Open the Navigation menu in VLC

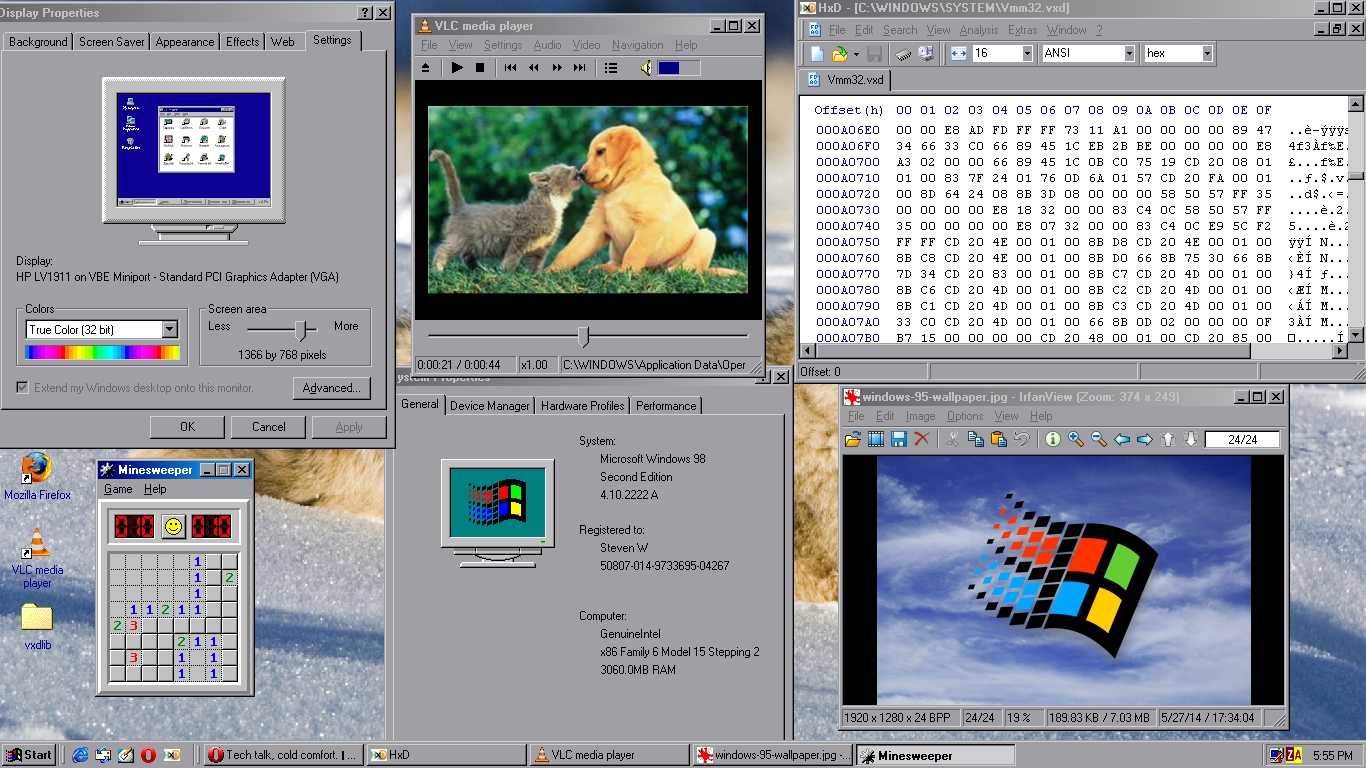638,45
